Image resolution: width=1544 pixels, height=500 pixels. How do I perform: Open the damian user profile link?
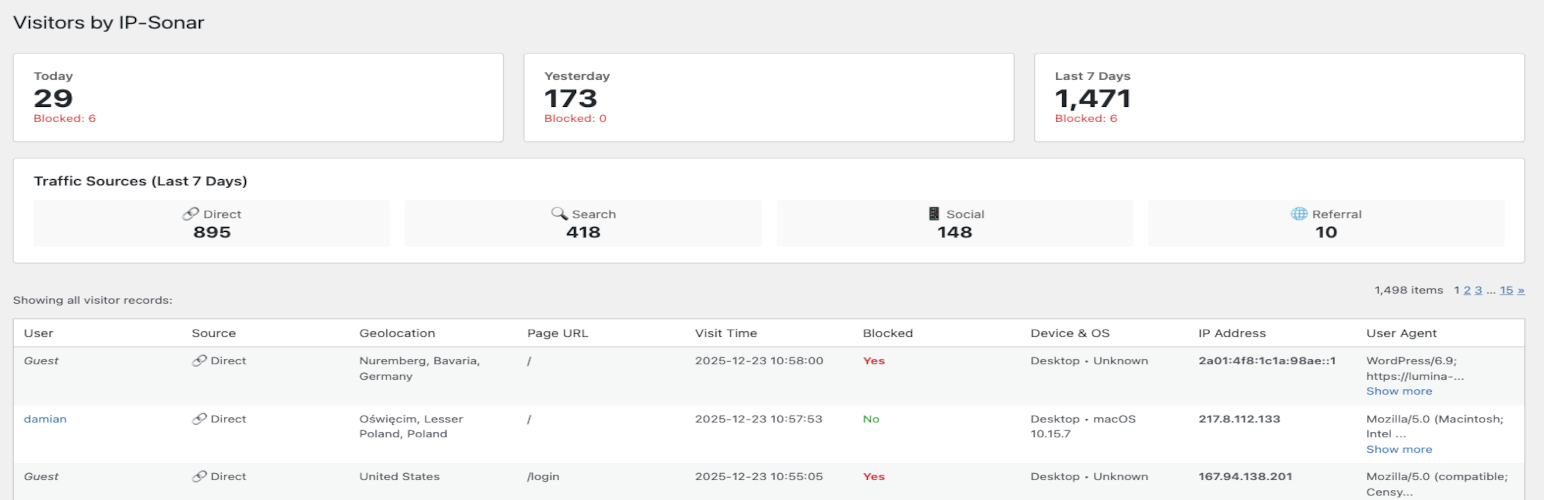(x=45, y=419)
